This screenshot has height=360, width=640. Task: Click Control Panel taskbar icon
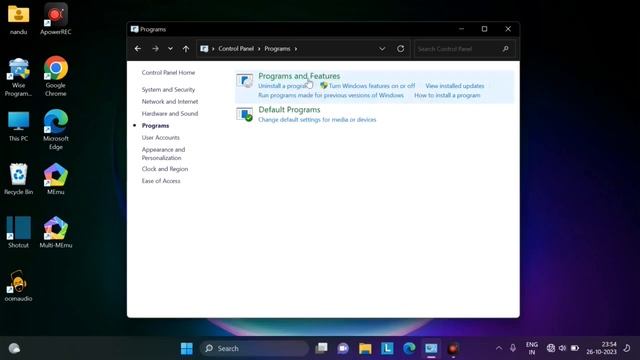click(x=431, y=348)
